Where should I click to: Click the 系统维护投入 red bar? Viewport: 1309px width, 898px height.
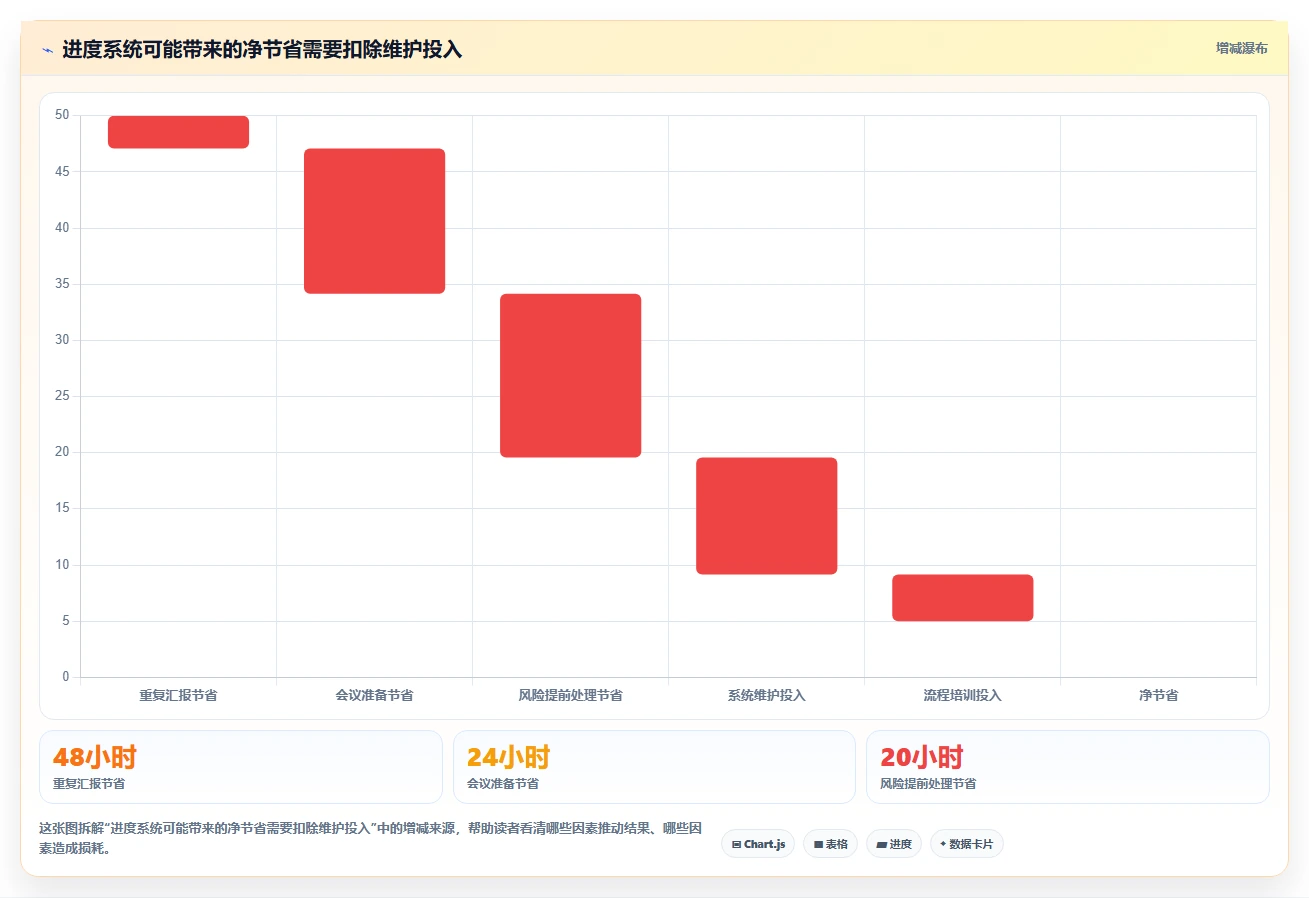click(766, 516)
